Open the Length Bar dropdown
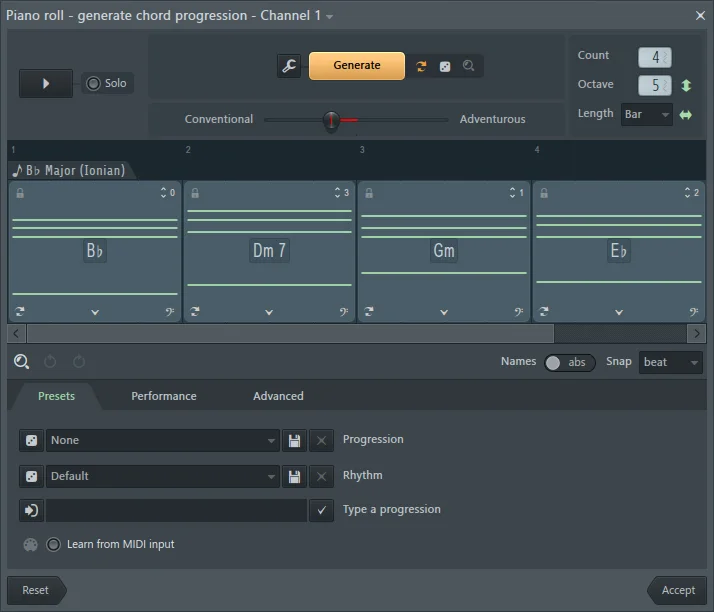Image resolution: width=714 pixels, height=612 pixels. (x=647, y=114)
